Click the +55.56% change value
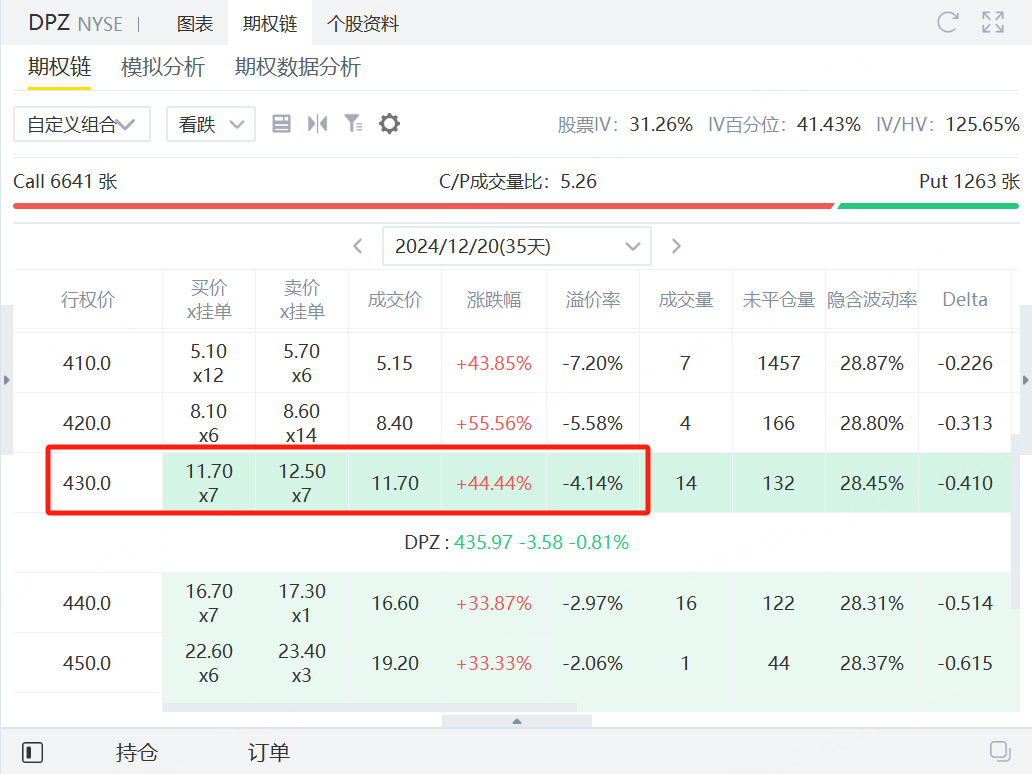 (494, 423)
